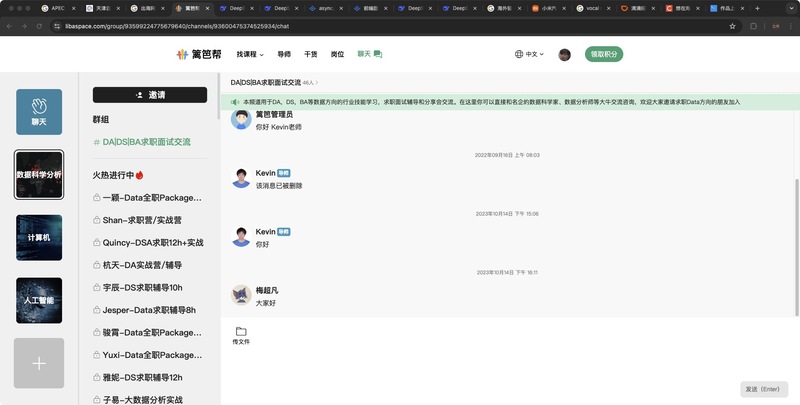Image resolution: width=800 pixels, height=405 pixels.
Task: Bookmark page with the star icon
Action: 733,26
